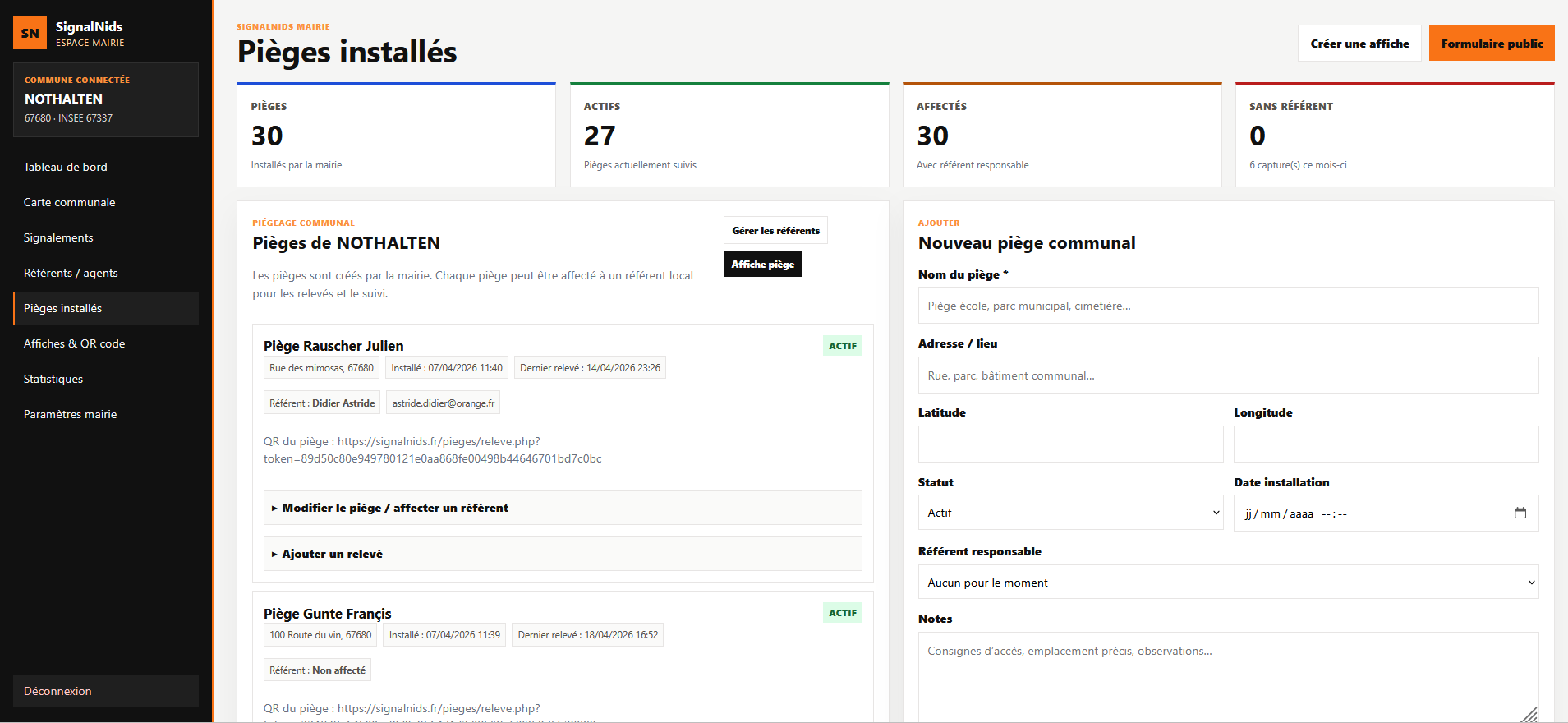This screenshot has width=1568, height=723.
Task: Click into the Adresse / lieu field
Action: (1228, 375)
